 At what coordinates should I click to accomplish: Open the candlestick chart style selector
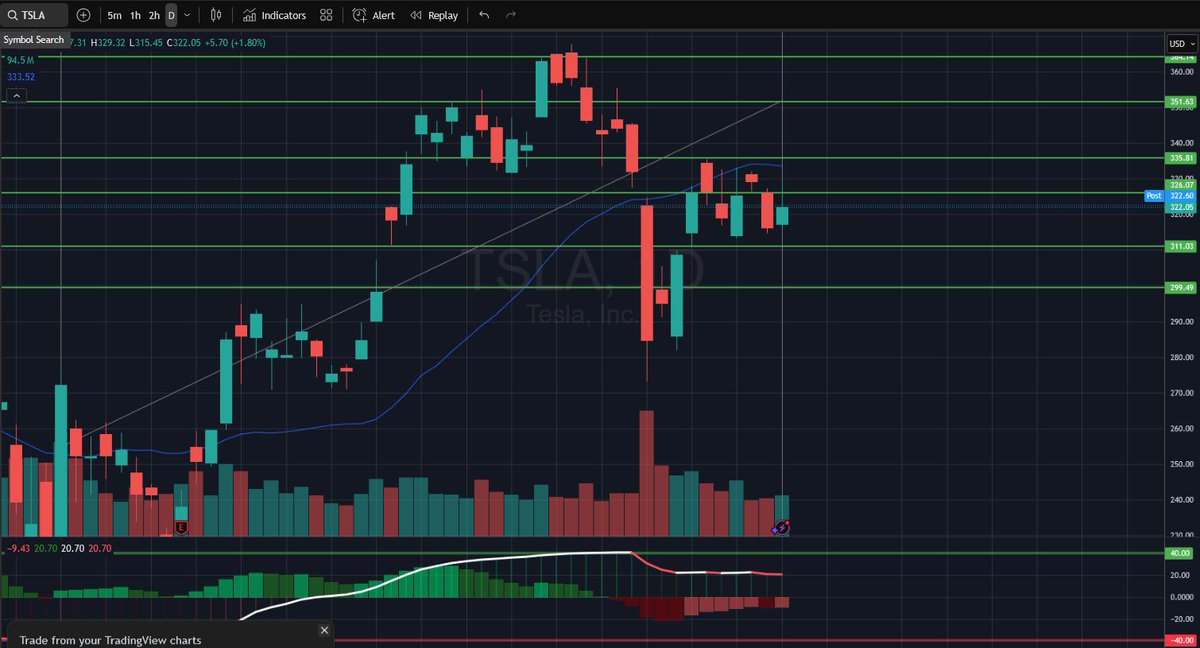216,15
